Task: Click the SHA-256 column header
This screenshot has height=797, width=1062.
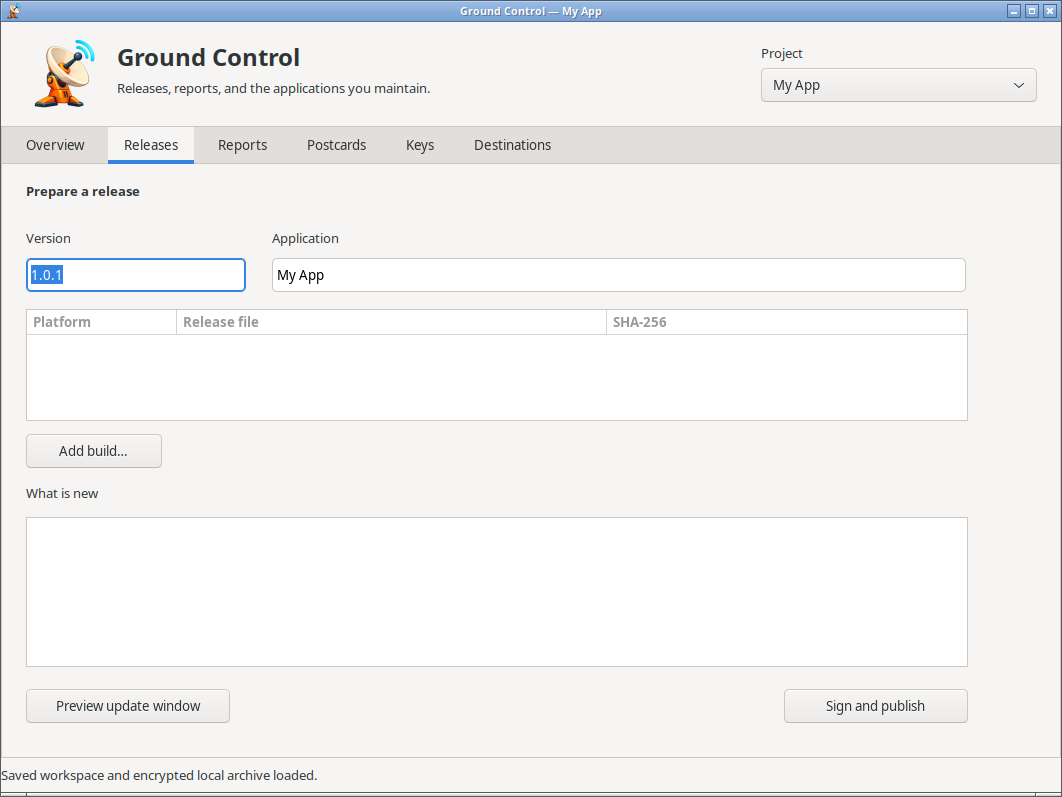Action: [x=786, y=322]
